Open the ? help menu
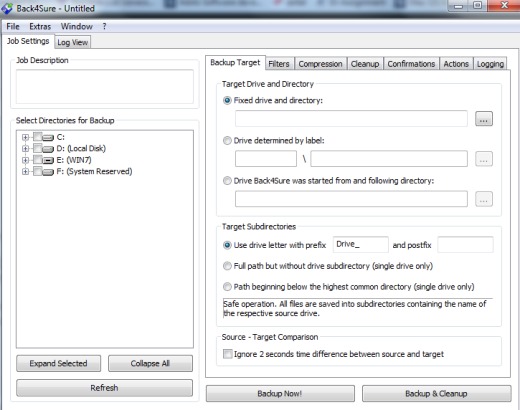Screen dimensions: 520x410 click(x=104, y=26)
